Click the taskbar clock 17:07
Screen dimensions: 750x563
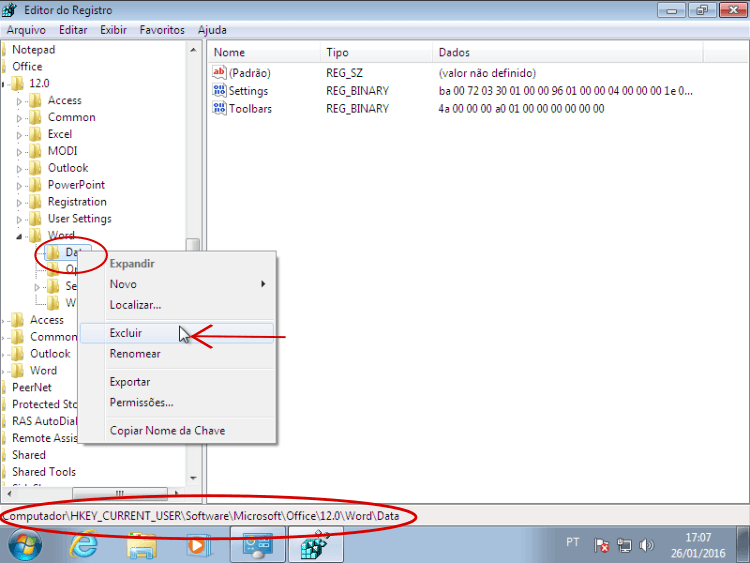pyautogui.click(x=698, y=537)
